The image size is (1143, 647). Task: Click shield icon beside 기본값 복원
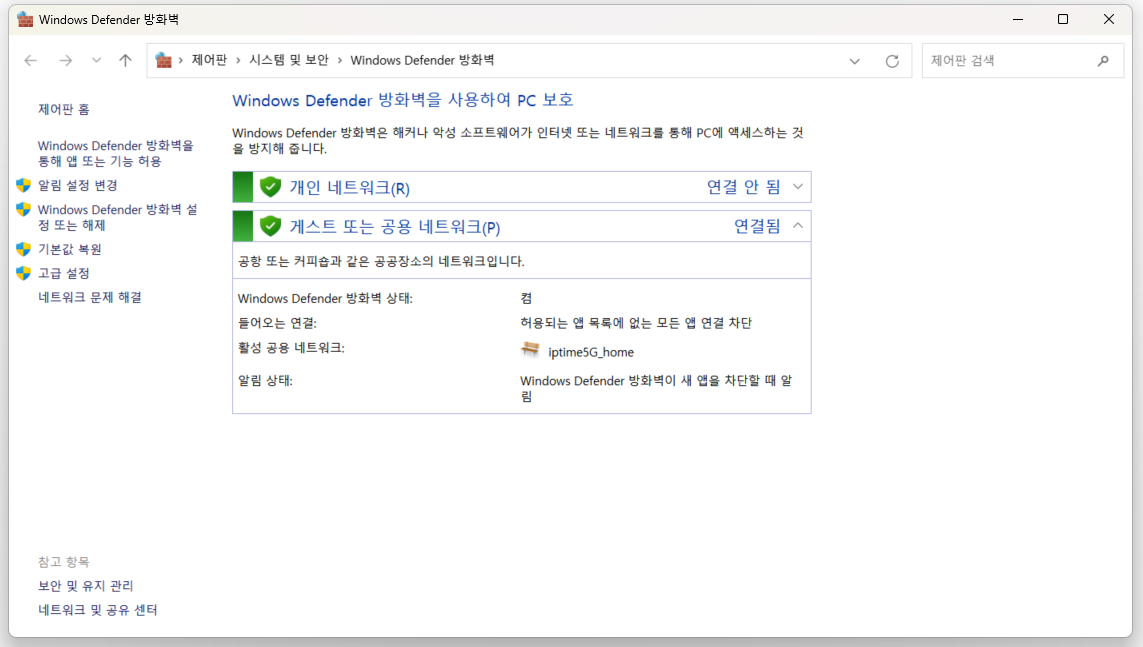click(x=23, y=249)
